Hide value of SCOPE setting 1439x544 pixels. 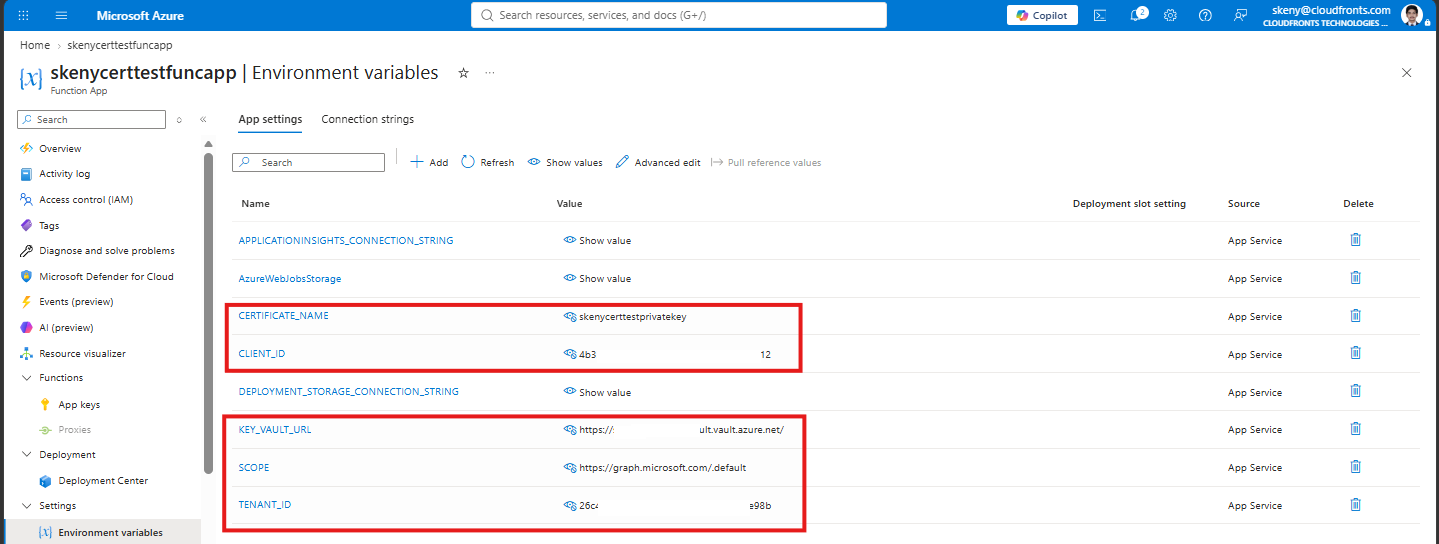click(x=570, y=468)
